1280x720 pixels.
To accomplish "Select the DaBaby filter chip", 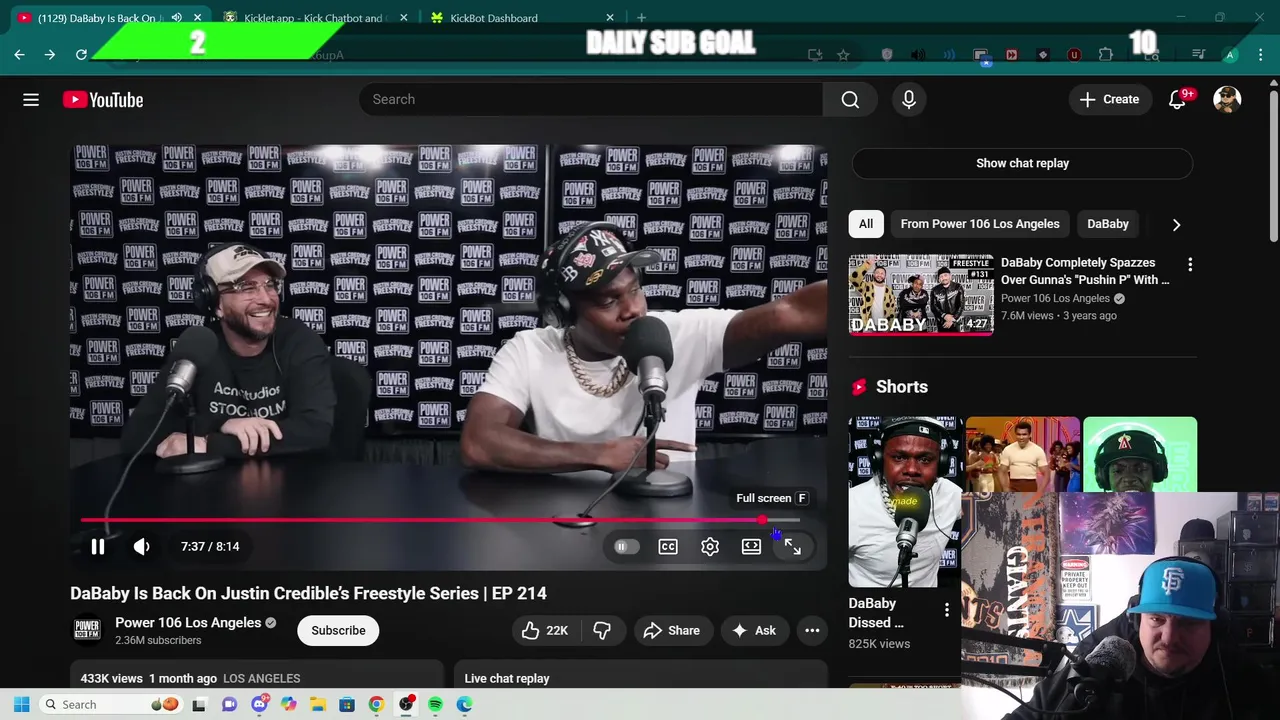I will pos(1107,224).
